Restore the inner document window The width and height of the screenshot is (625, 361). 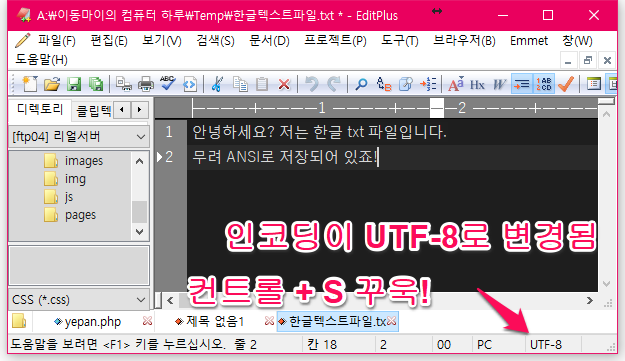point(588,61)
